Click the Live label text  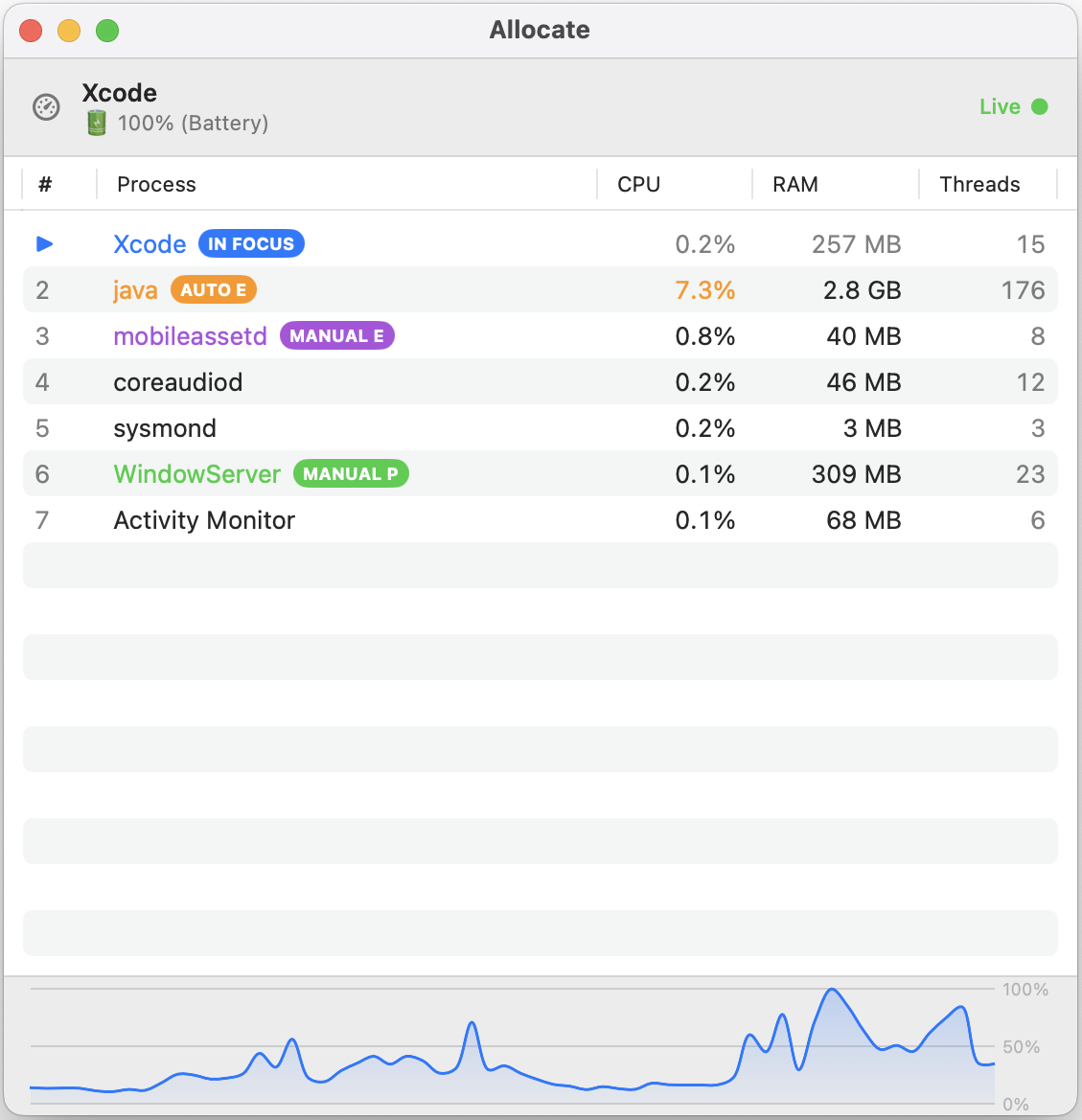tap(999, 106)
